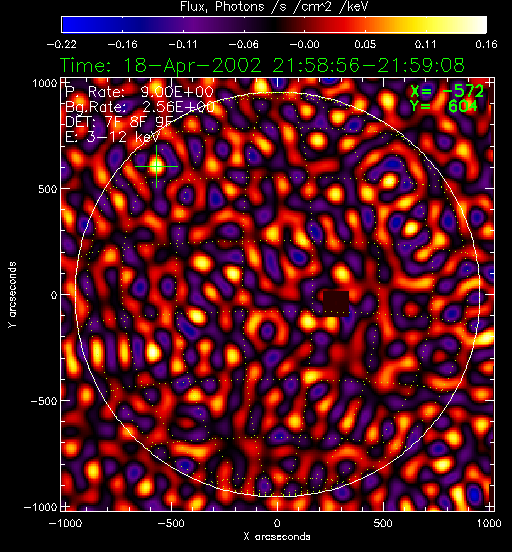Click the -500 tick label on Y axis
This screenshot has height=552, width=512.
point(44,401)
